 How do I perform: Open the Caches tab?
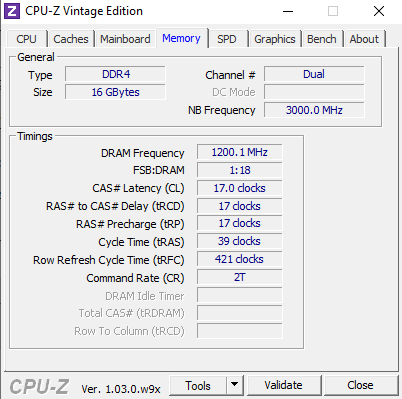pyautogui.click(x=71, y=39)
